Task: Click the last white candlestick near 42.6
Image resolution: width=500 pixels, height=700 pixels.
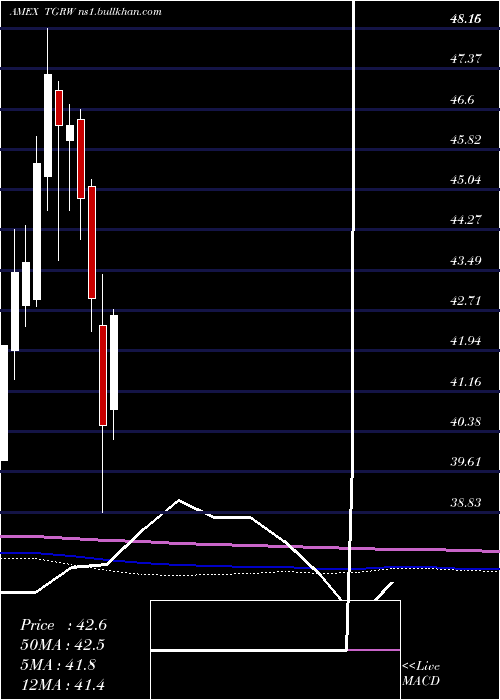Action: click(114, 362)
